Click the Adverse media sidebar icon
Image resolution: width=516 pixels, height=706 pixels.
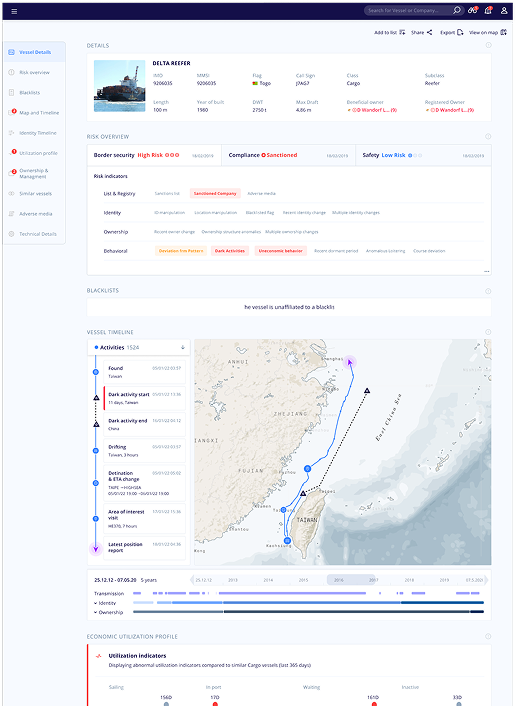pos(11,214)
